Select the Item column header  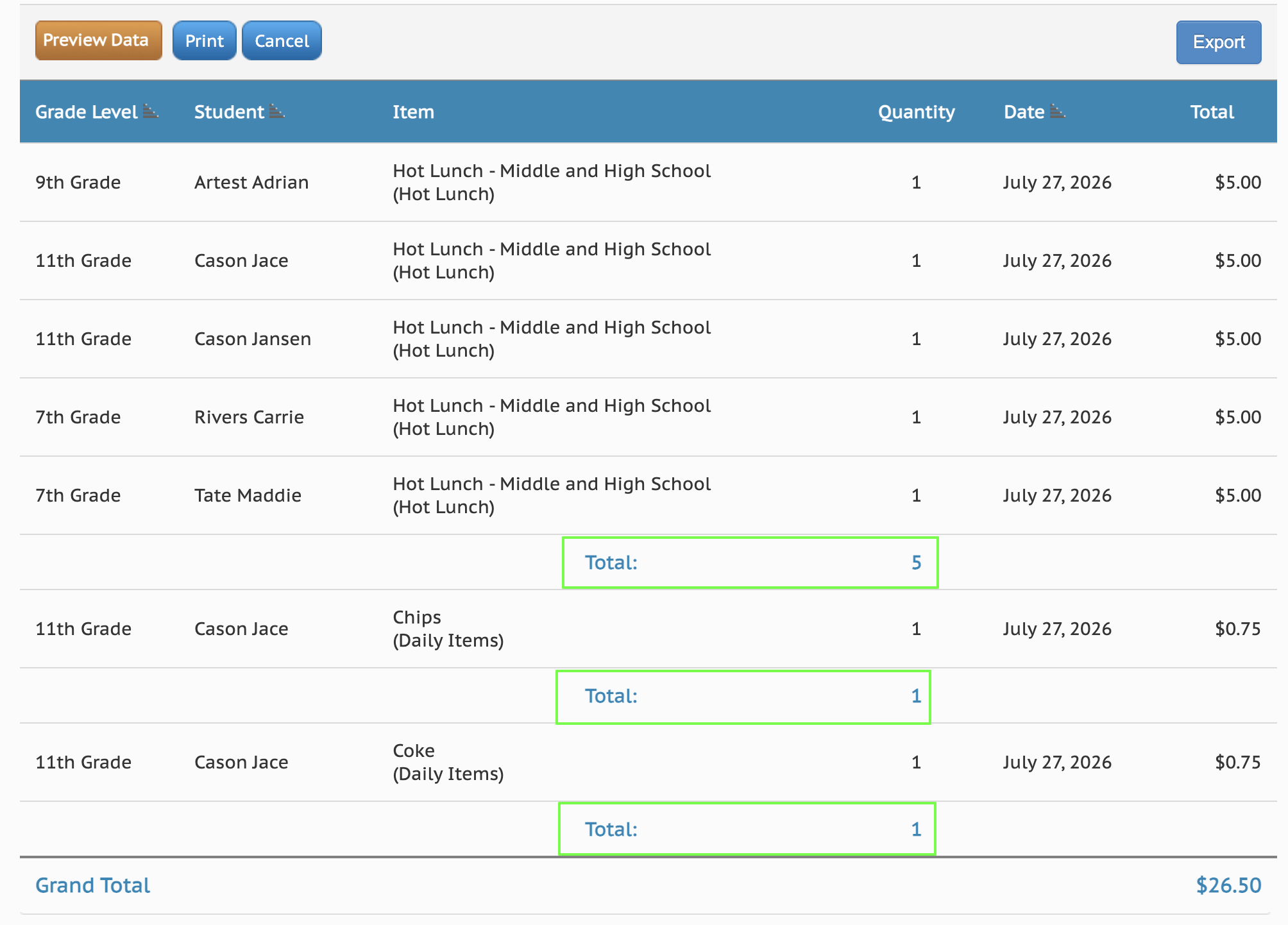pyautogui.click(x=413, y=112)
